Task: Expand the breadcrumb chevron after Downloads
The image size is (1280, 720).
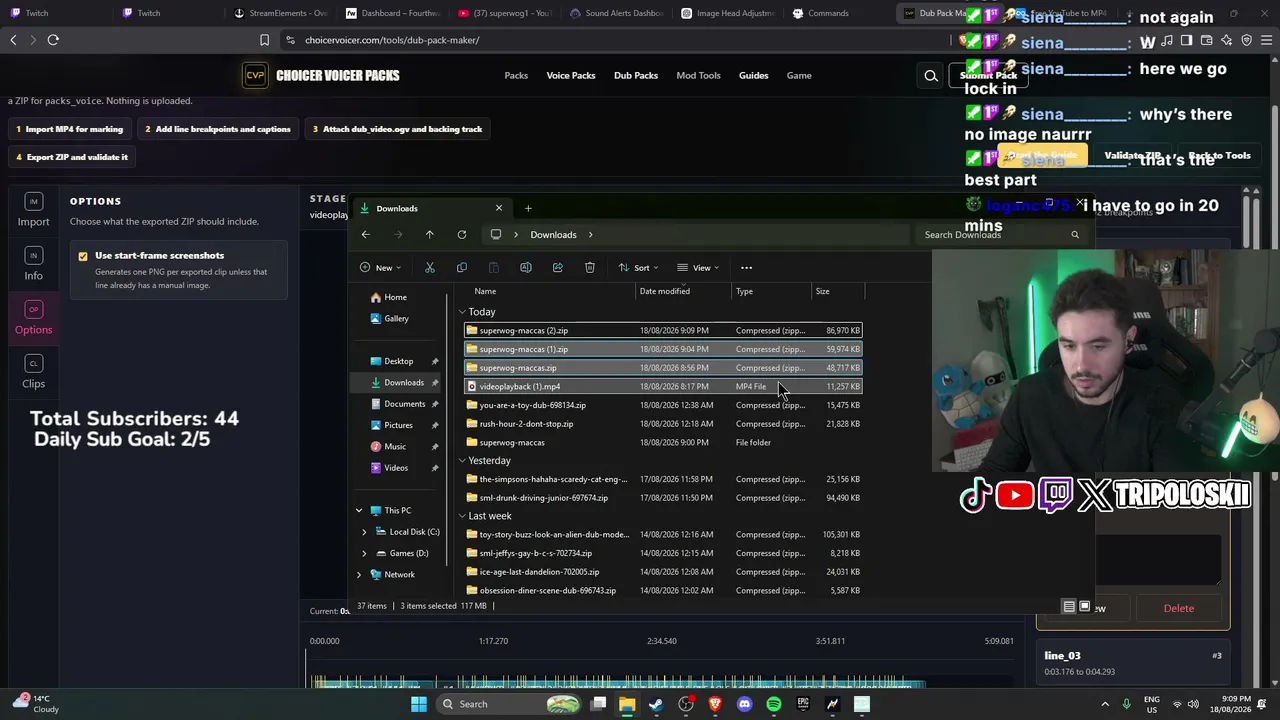Action: click(x=590, y=235)
